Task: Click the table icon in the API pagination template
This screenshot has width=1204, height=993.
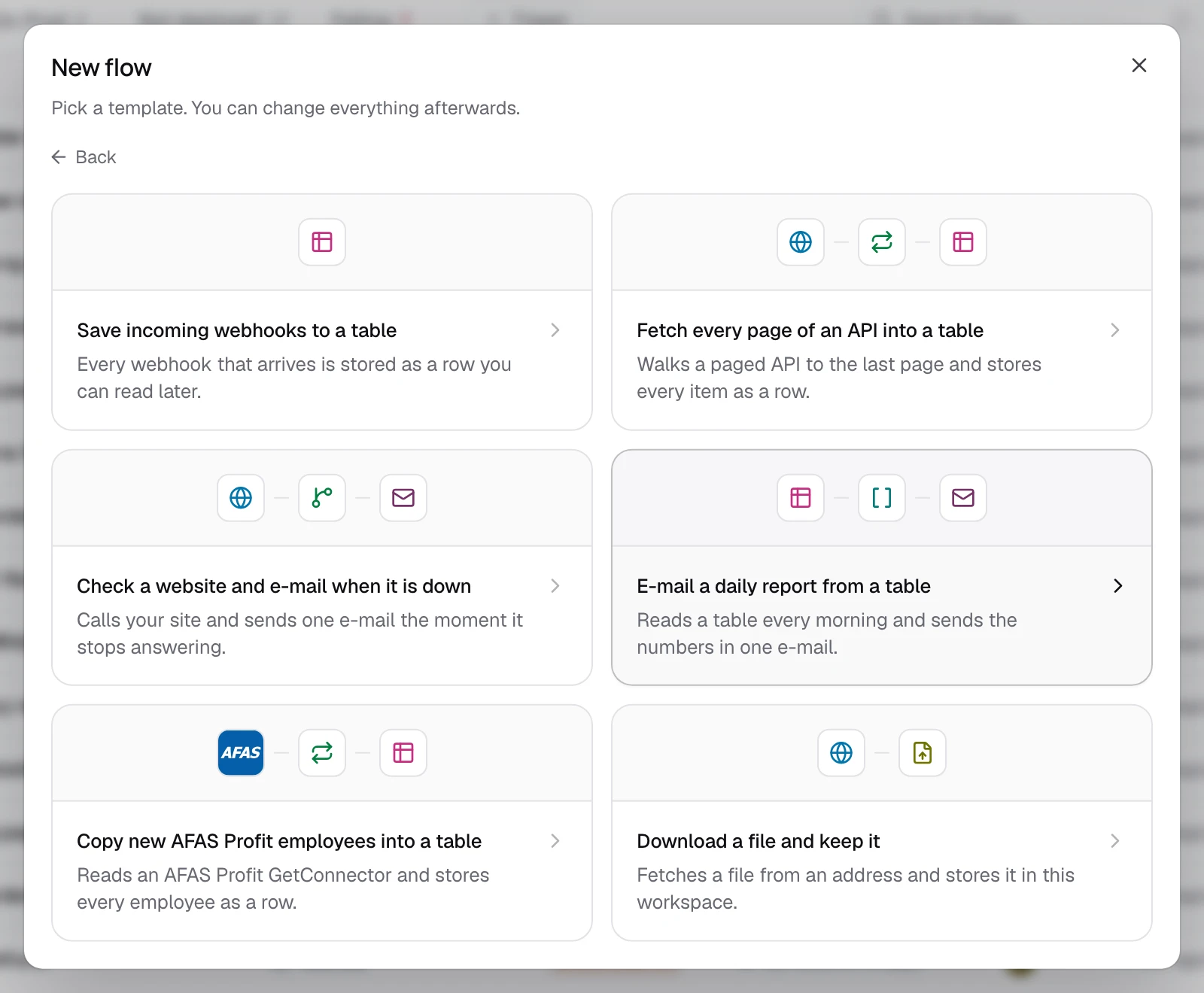Action: pyautogui.click(x=963, y=242)
